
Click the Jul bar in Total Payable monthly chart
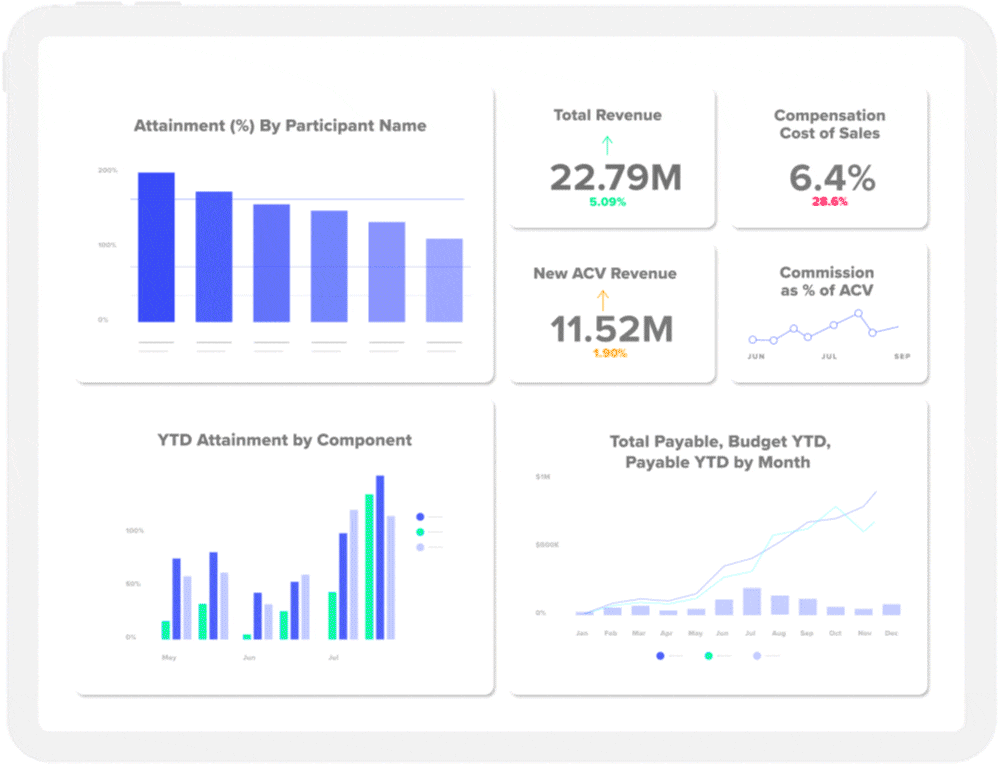coord(752,600)
